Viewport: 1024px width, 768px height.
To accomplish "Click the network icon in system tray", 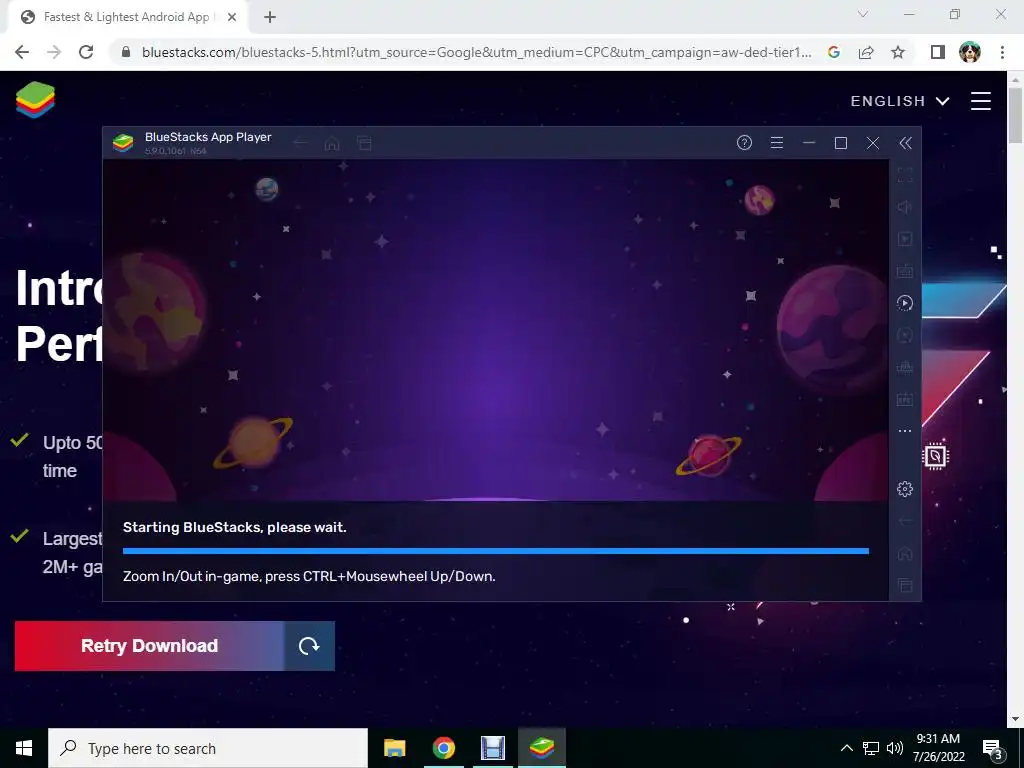I will [871, 748].
